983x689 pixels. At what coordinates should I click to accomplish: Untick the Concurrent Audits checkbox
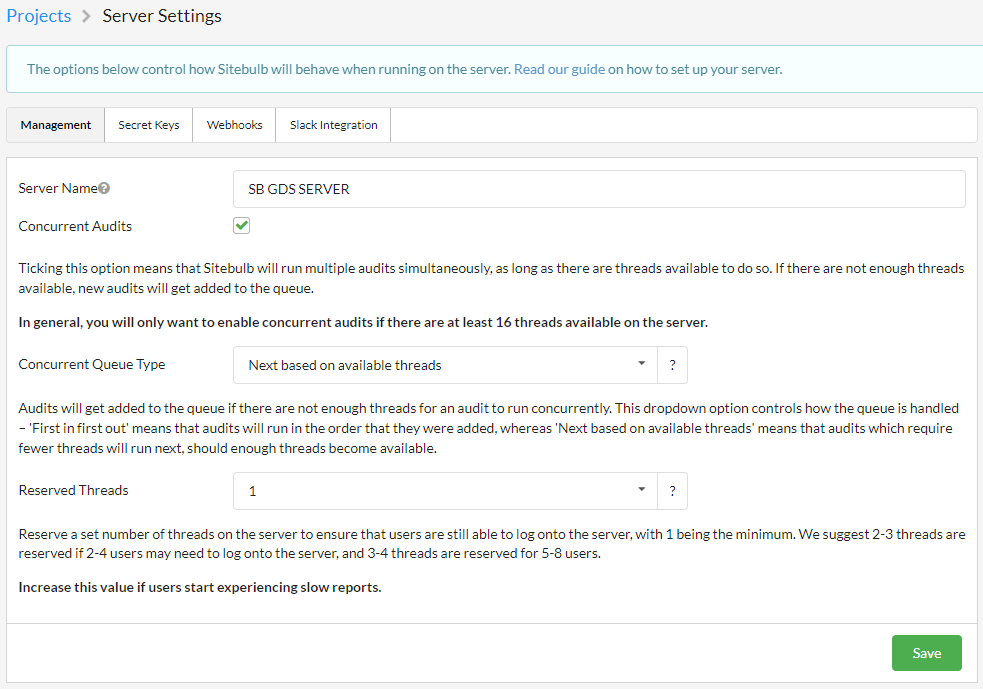click(241, 226)
